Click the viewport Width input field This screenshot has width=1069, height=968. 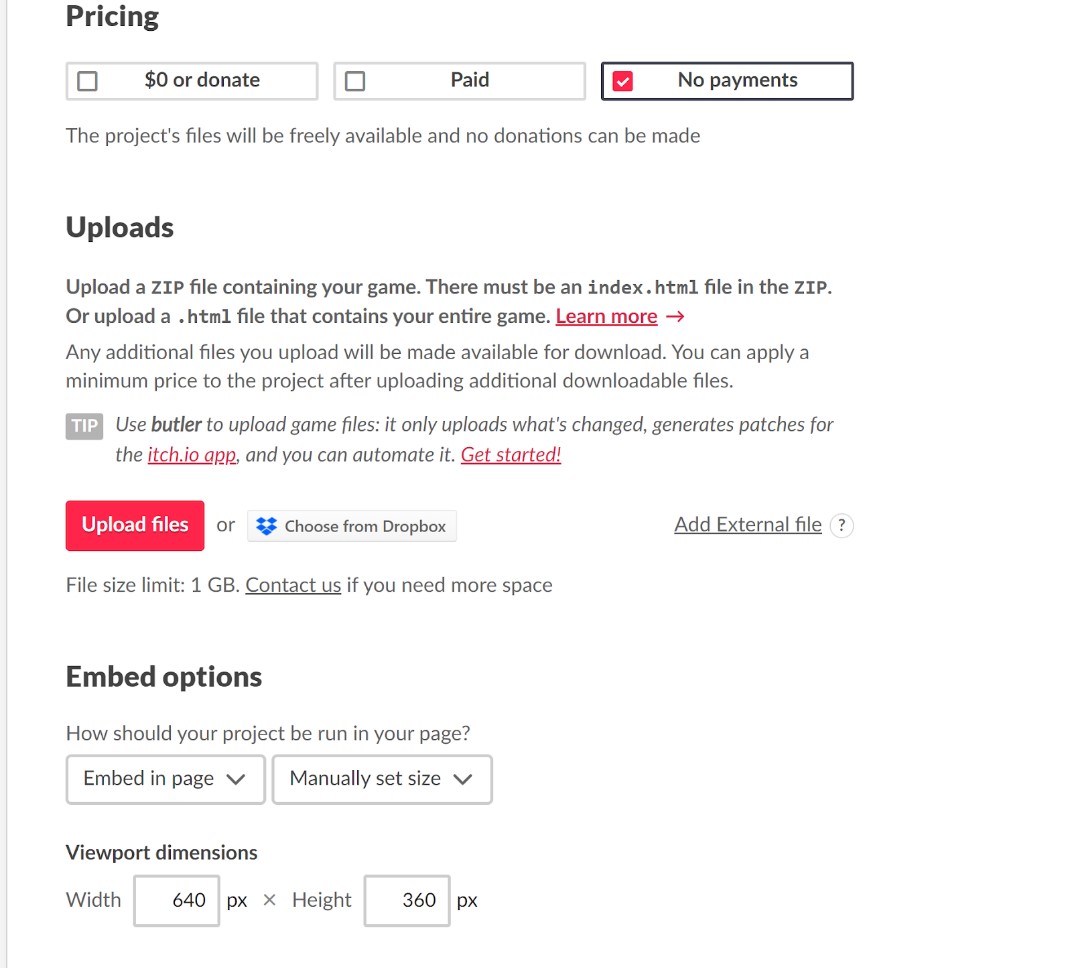tap(177, 901)
